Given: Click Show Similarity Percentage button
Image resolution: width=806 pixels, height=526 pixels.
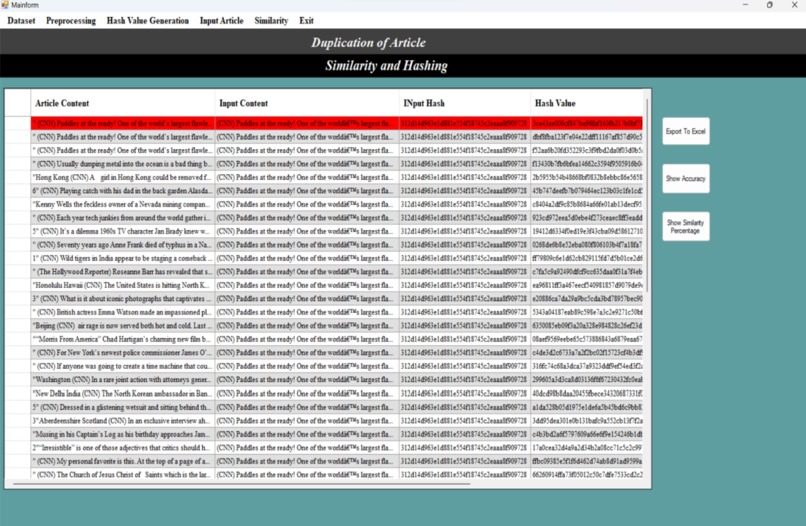Looking at the screenshot, I should 686,226.
